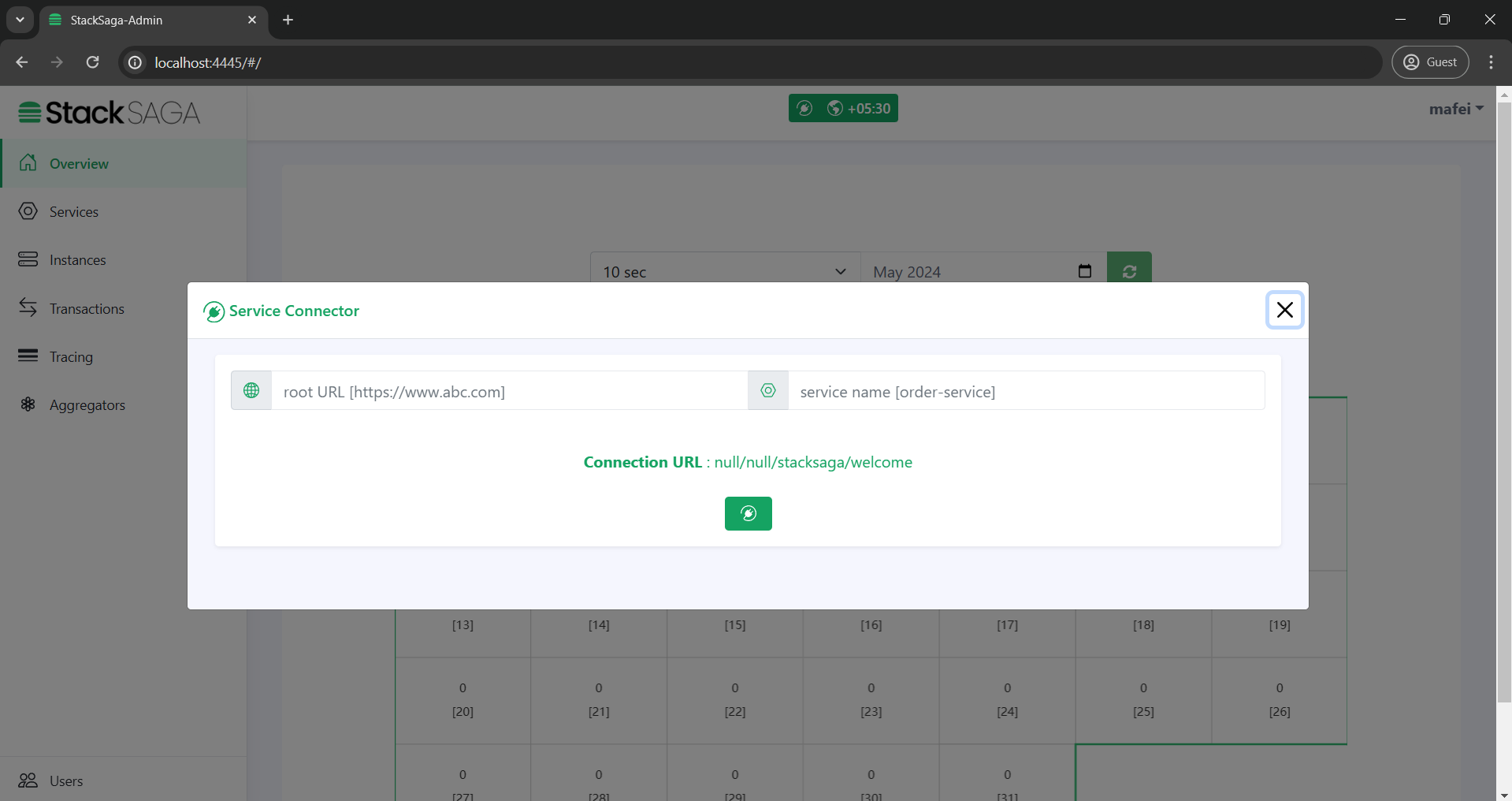Click the Tracing lines icon

click(28, 356)
